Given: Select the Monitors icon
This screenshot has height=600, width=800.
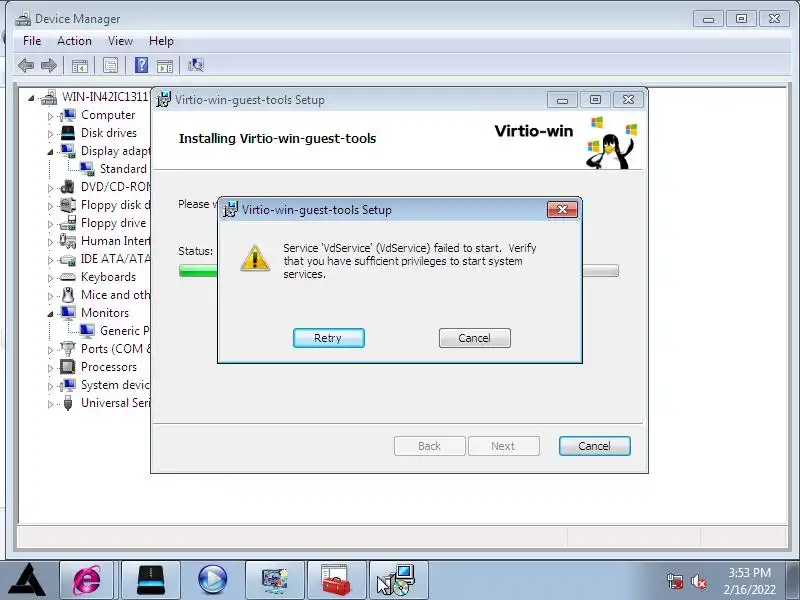Looking at the screenshot, I should tap(67, 313).
